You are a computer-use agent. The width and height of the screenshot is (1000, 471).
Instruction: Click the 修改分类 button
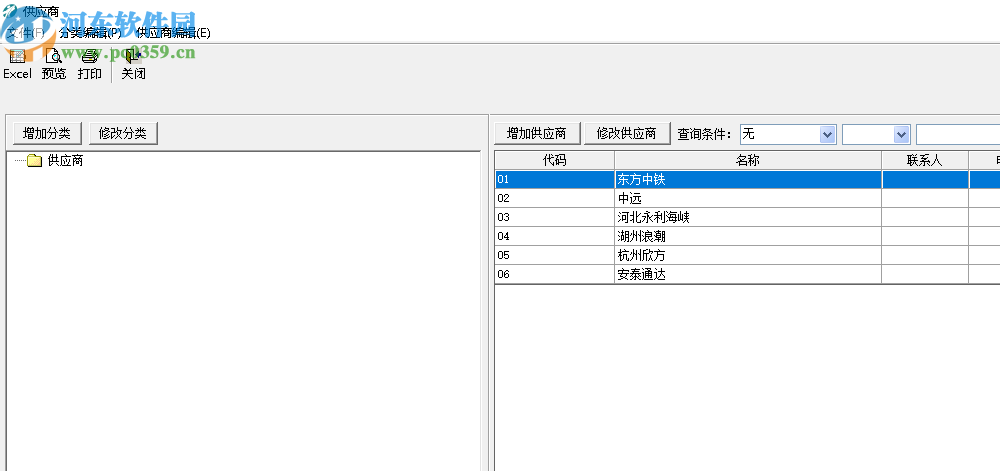(123, 133)
